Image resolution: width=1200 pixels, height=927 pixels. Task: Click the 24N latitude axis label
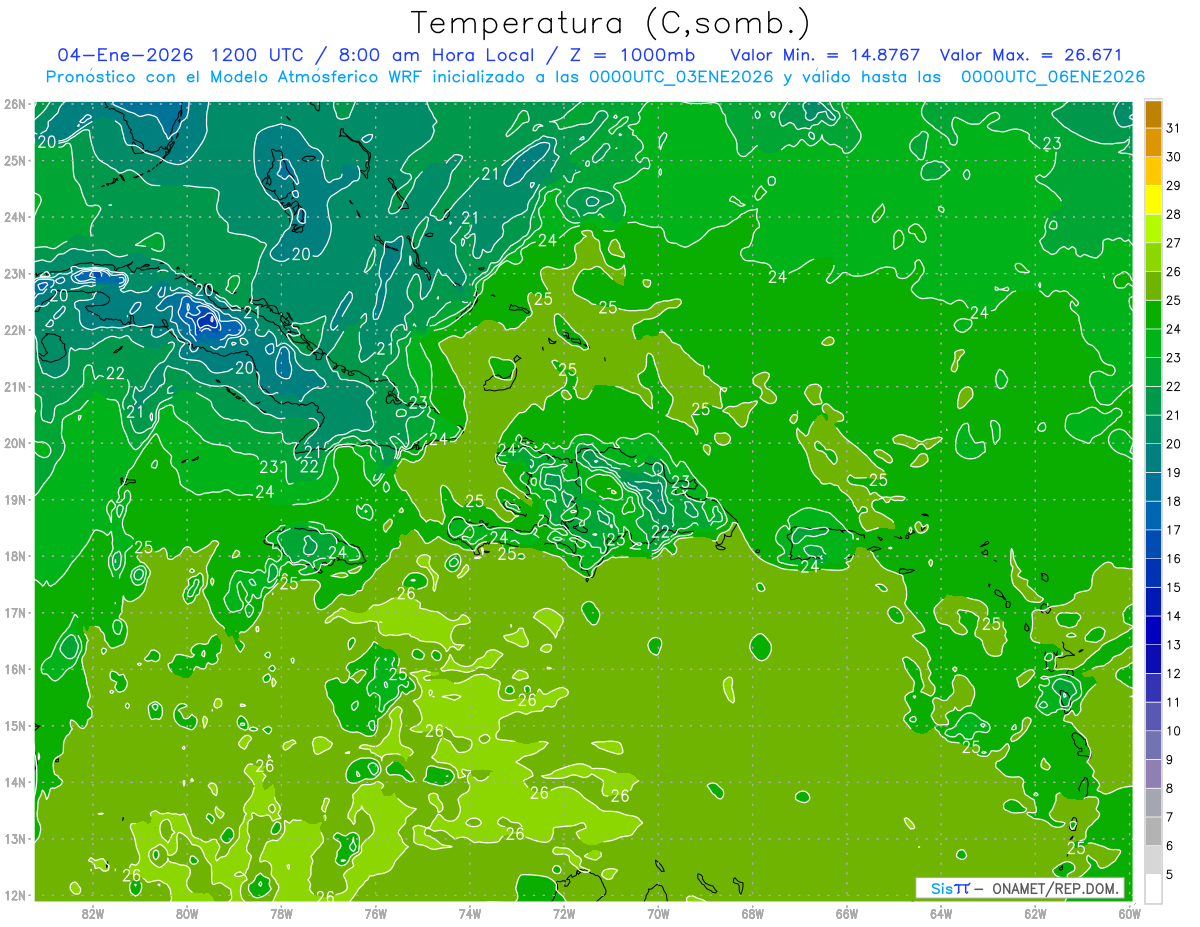pyautogui.click(x=14, y=217)
